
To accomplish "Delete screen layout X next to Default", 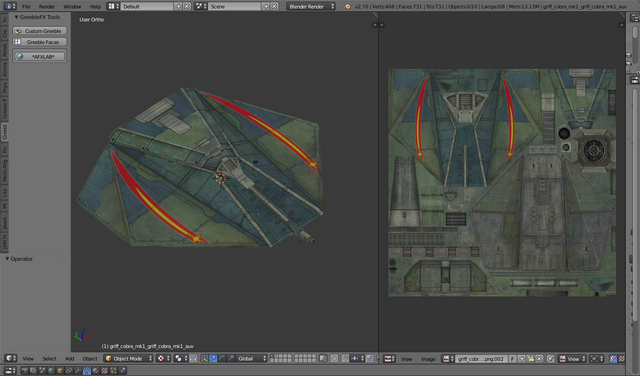I will tap(187, 7).
